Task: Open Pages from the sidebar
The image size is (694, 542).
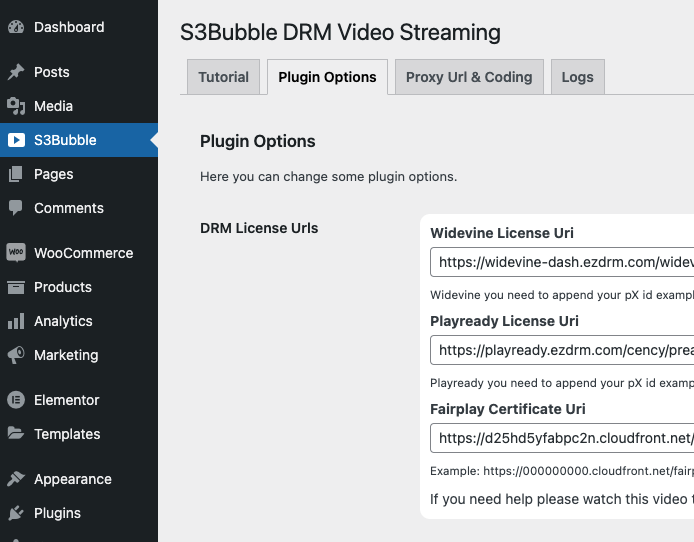Action: [x=79, y=174]
